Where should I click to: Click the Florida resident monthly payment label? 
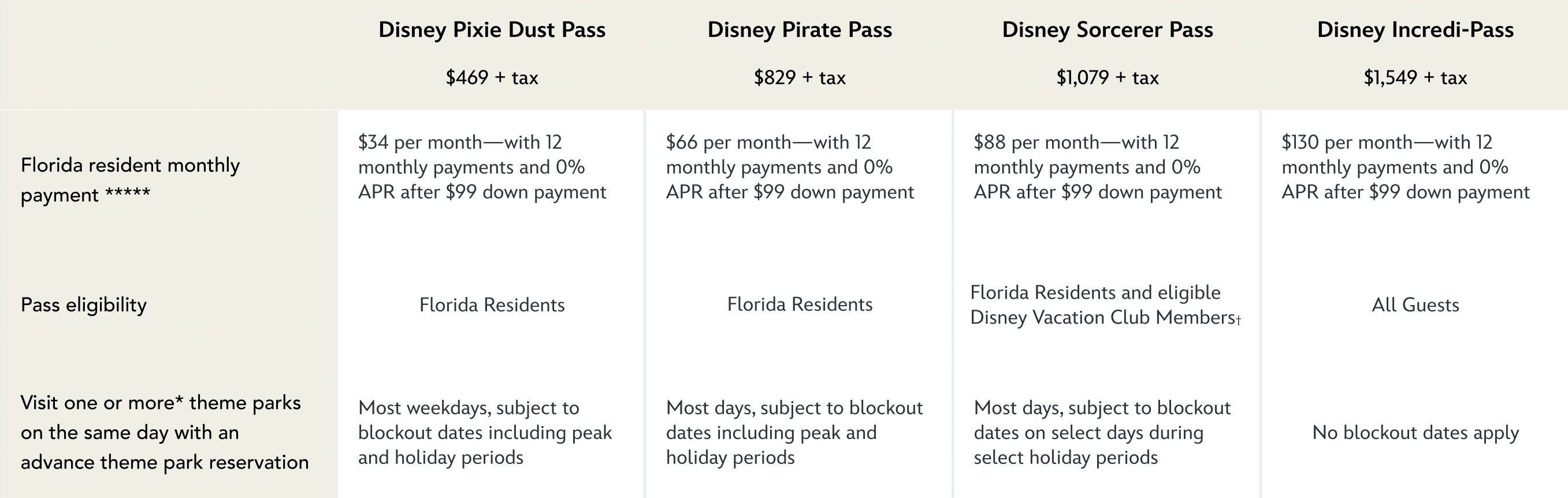130,180
